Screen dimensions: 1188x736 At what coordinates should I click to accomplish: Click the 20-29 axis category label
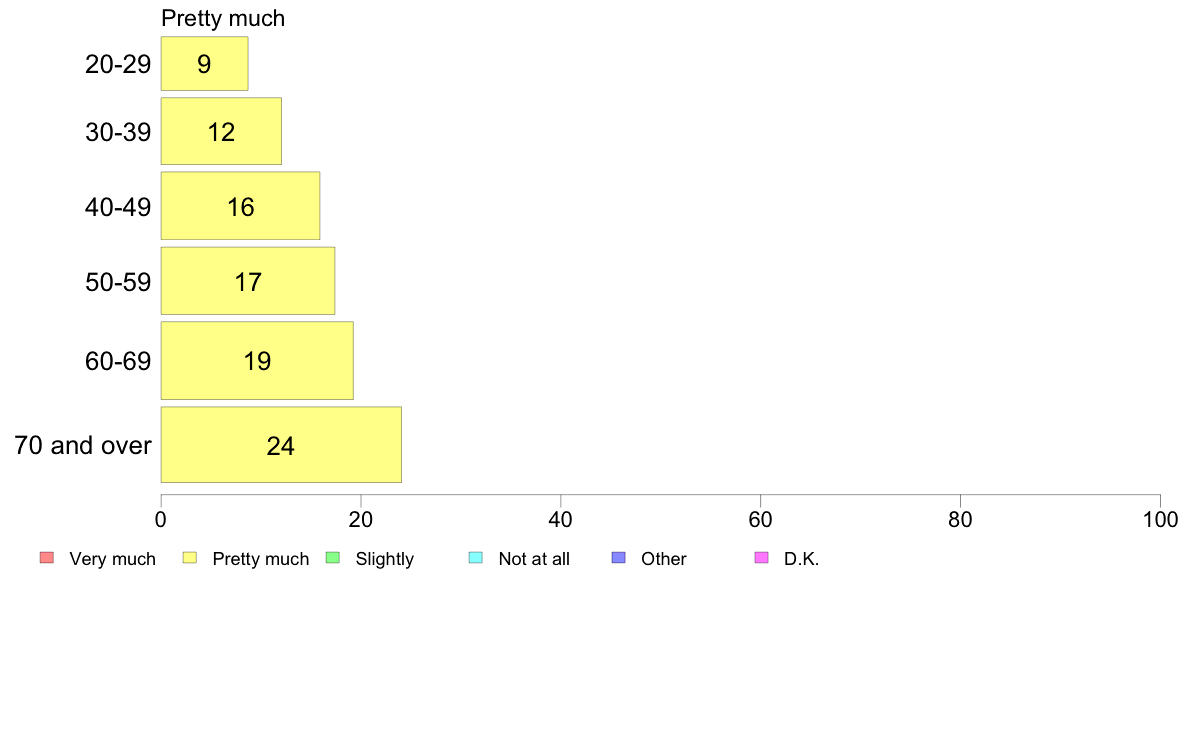[x=118, y=64]
